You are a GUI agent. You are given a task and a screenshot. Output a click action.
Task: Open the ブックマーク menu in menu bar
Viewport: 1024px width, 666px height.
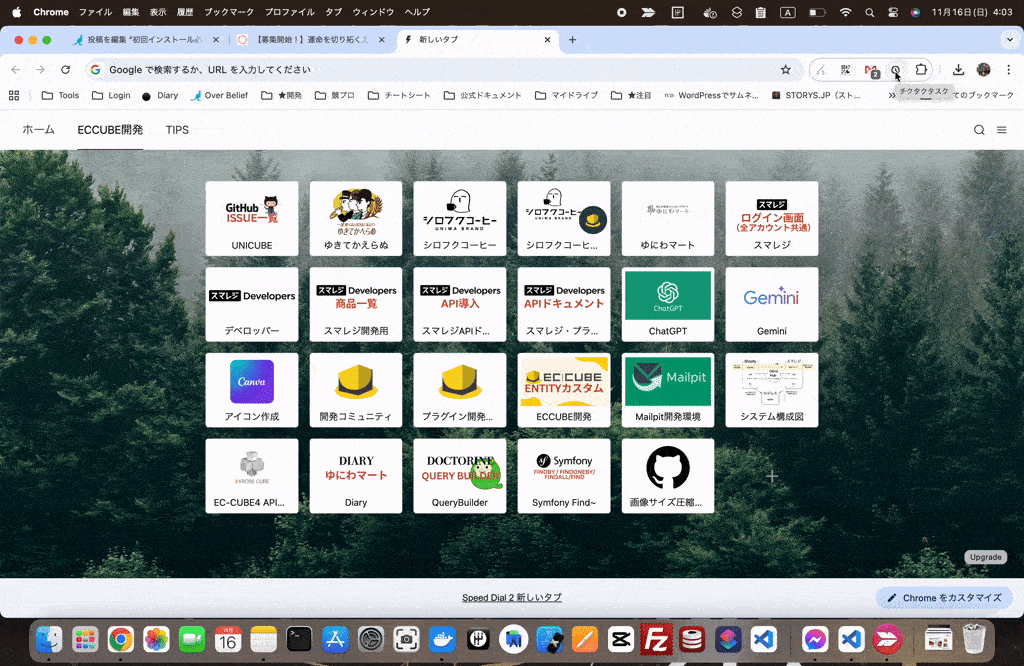(228, 12)
